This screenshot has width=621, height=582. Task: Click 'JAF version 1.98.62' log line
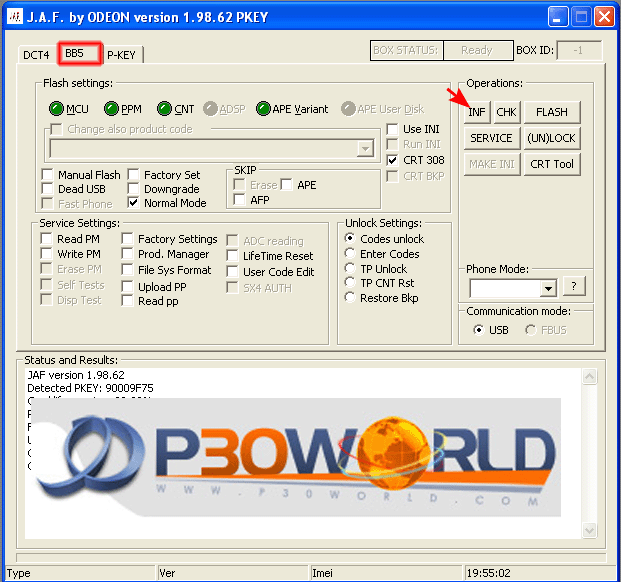point(76,375)
